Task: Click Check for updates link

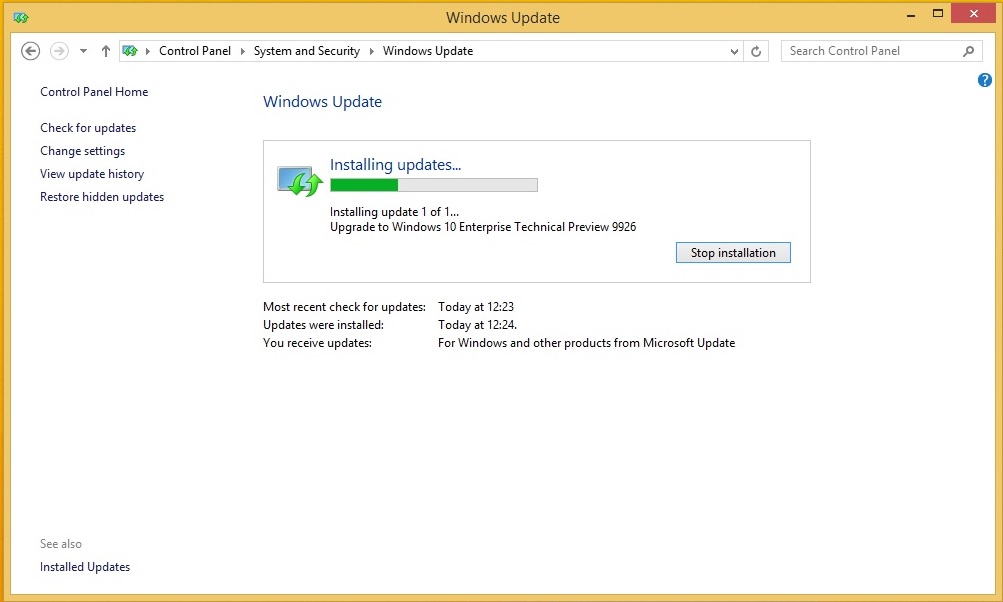Action: point(88,128)
